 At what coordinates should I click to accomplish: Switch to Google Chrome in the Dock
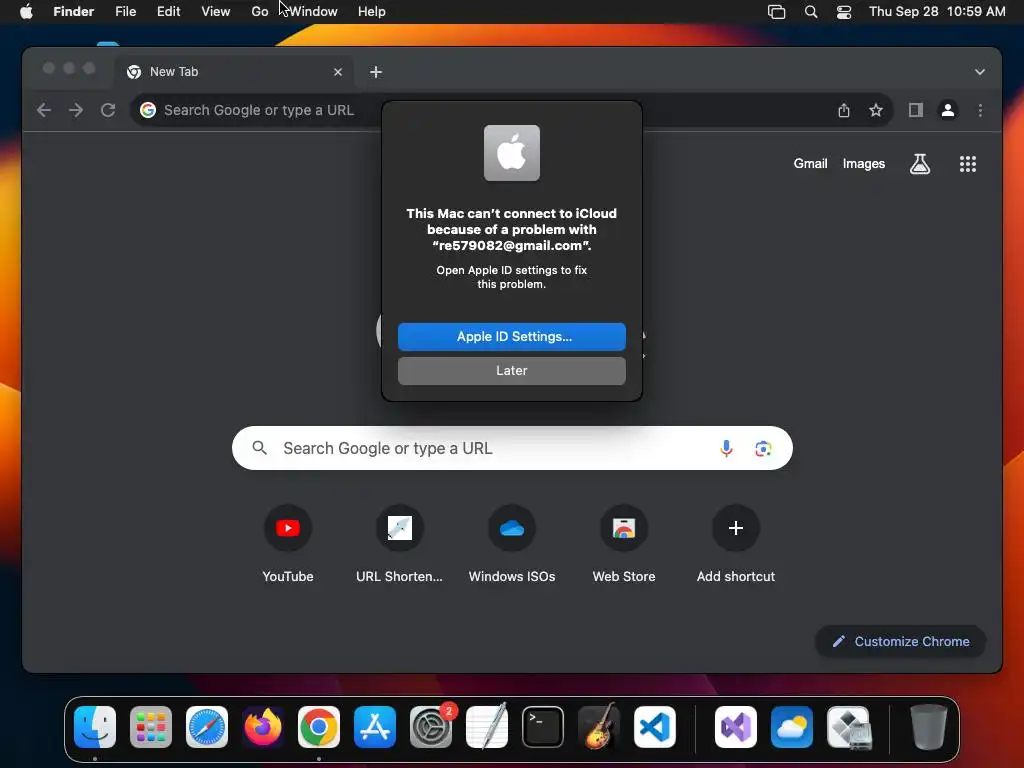pyautogui.click(x=319, y=727)
